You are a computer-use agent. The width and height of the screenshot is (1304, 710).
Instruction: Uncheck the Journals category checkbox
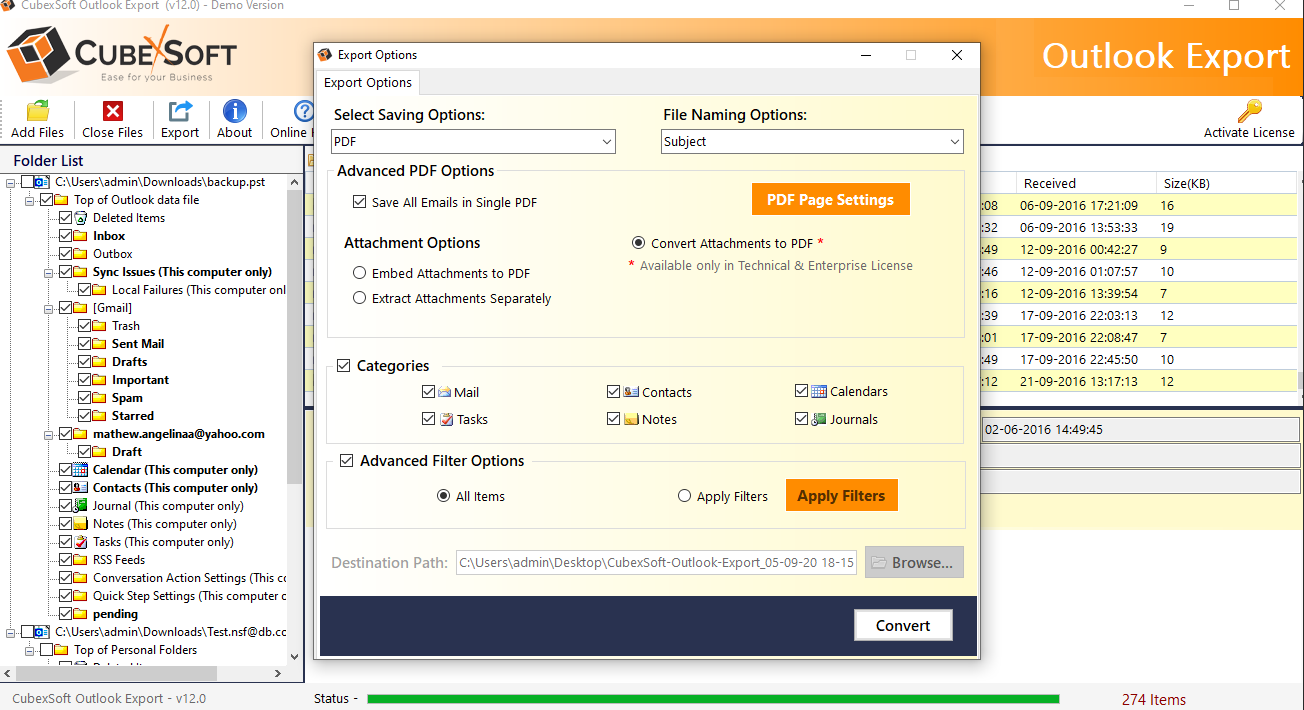(802, 419)
